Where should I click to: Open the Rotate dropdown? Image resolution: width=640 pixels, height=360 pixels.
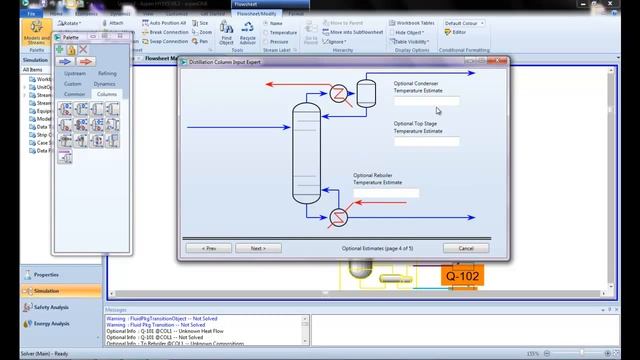69,23
